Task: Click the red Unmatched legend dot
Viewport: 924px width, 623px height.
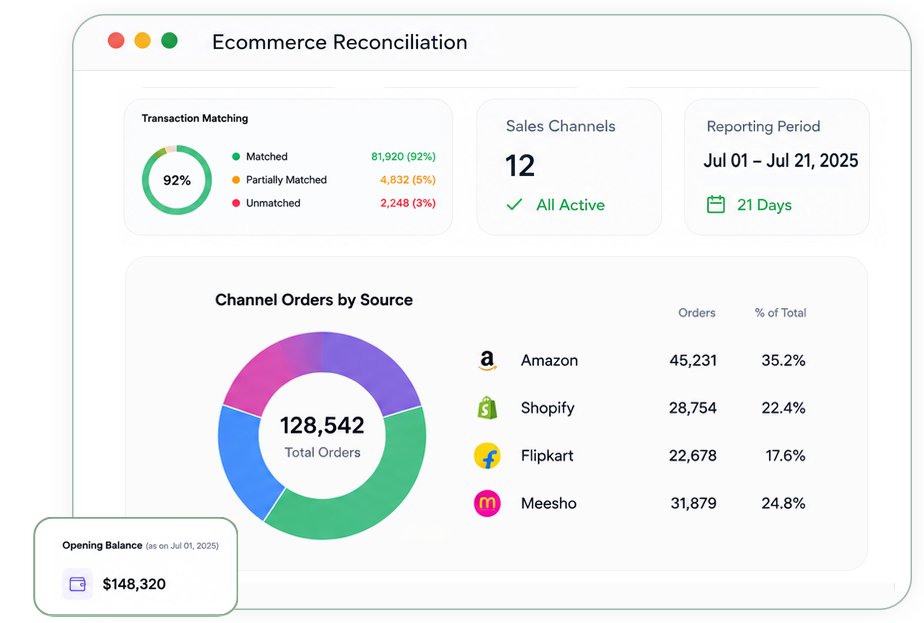Action: [236, 203]
